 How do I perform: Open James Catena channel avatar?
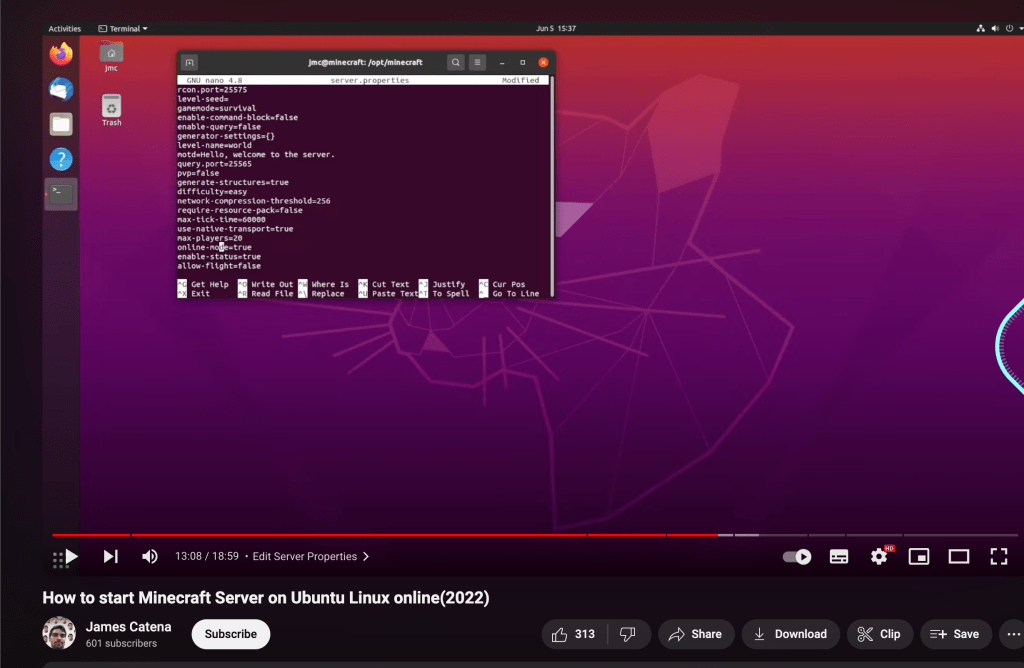[x=59, y=633]
